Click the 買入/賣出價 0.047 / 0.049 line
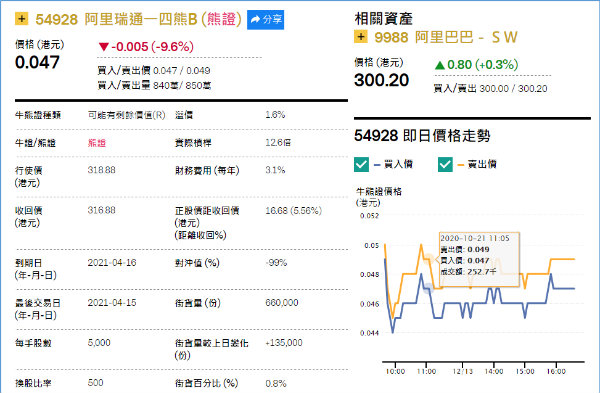The width and height of the screenshot is (600, 393). point(154,70)
